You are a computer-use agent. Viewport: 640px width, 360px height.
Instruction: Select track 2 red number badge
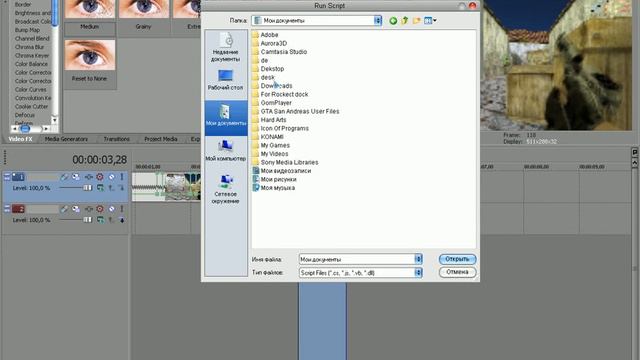(x=18, y=209)
